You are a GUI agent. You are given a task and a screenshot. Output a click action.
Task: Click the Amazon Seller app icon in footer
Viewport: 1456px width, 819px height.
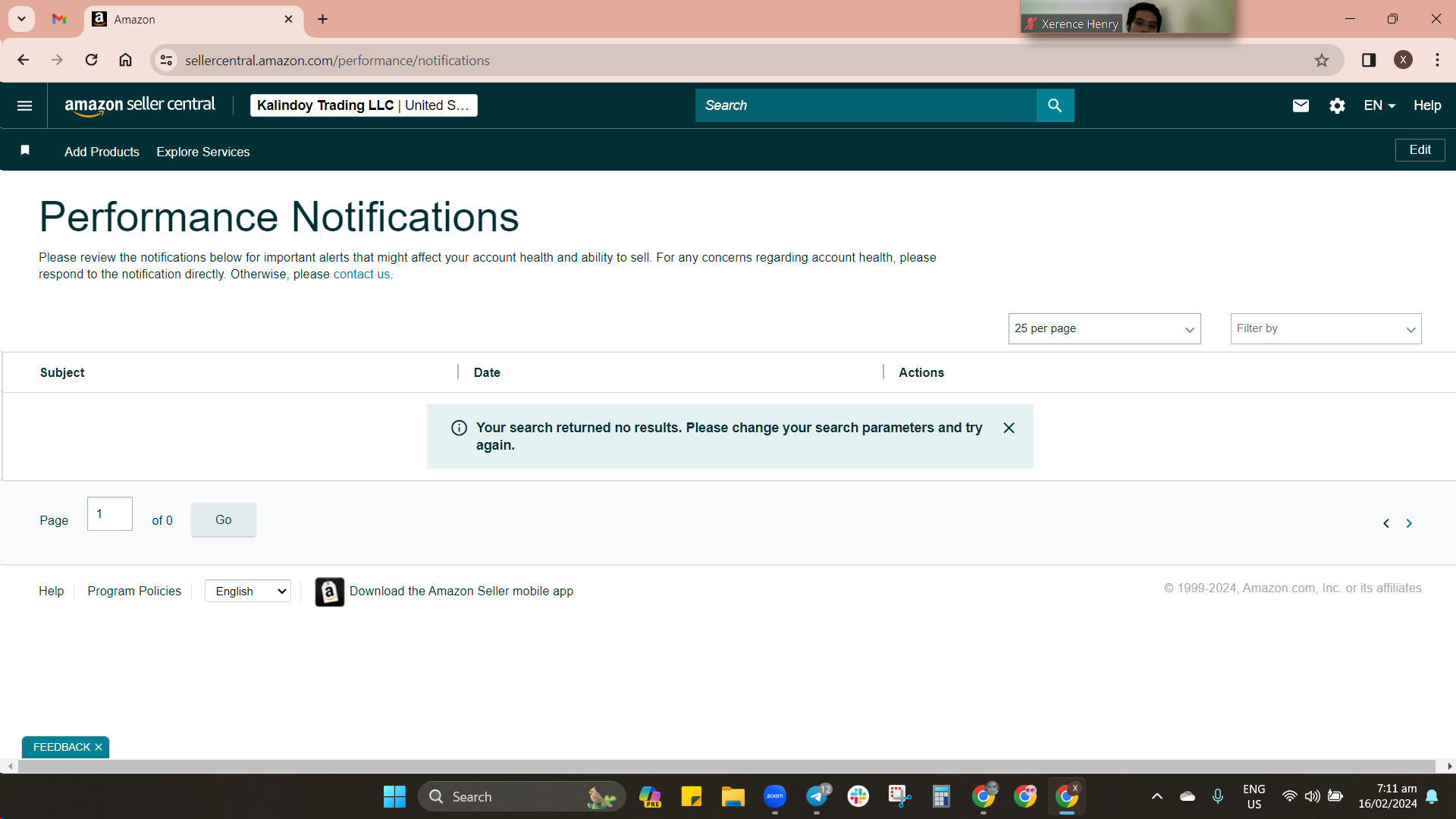[x=329, y=591]
